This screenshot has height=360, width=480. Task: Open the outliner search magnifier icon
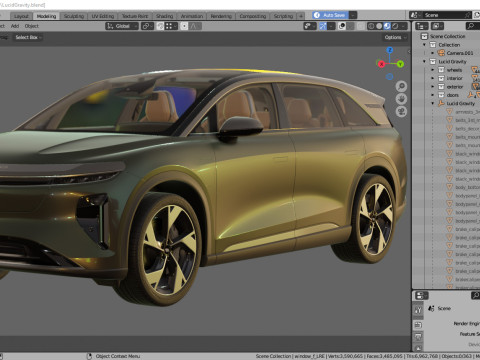pyautogui.click(x=471, y=26)
